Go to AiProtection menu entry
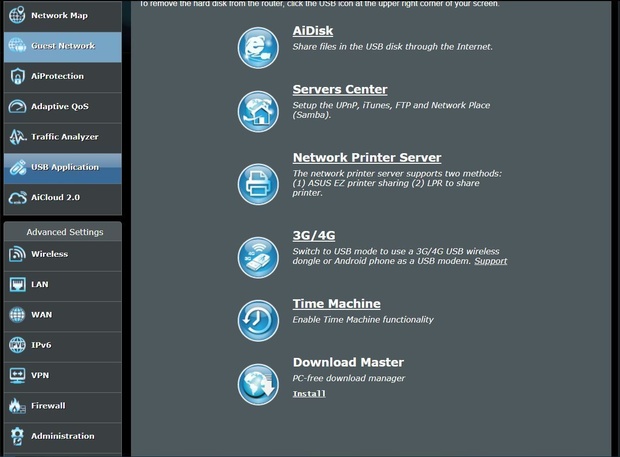Viewport: 620px width, 457px height. pos(62,76)
